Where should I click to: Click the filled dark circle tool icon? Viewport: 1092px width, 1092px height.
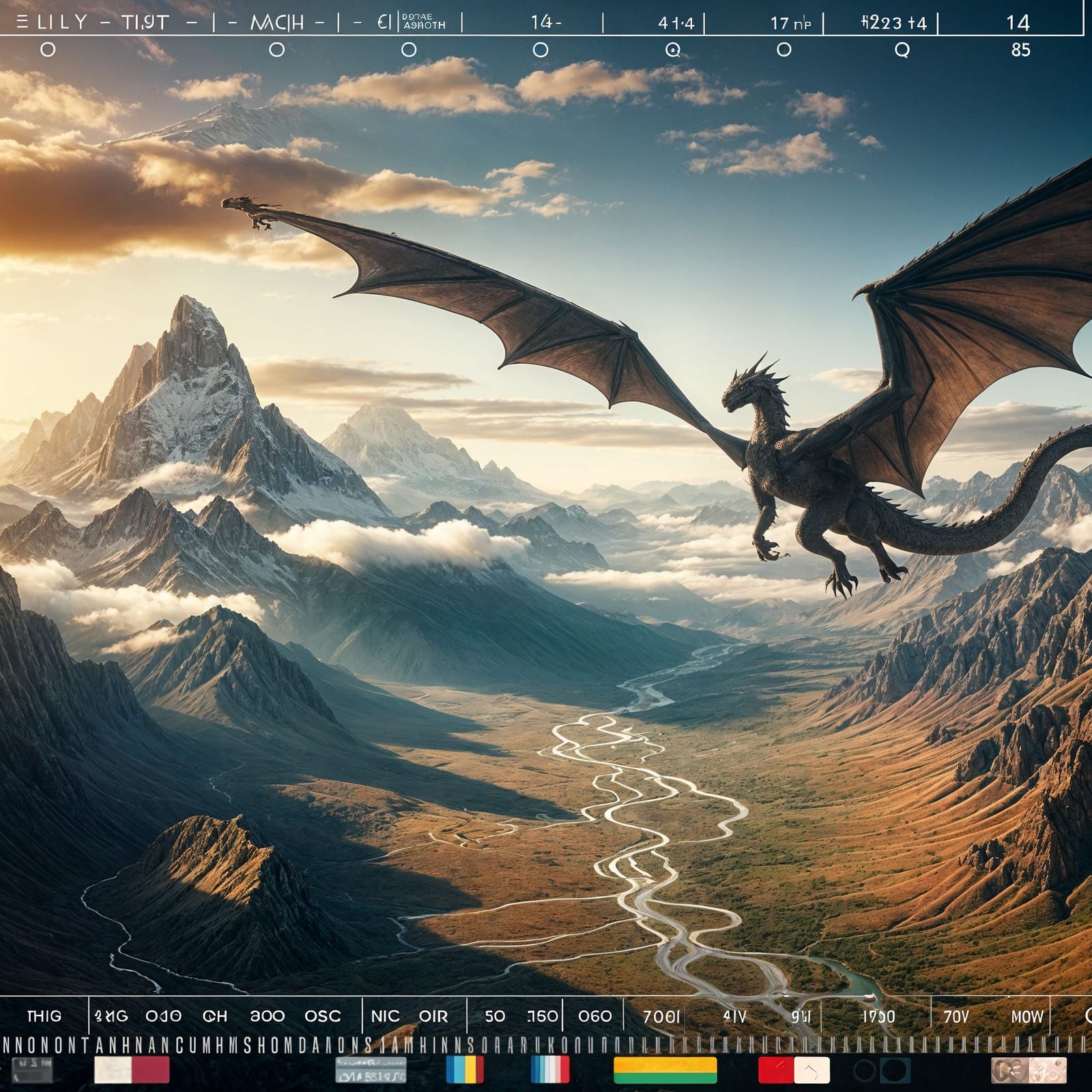[x=894, y=1068]
